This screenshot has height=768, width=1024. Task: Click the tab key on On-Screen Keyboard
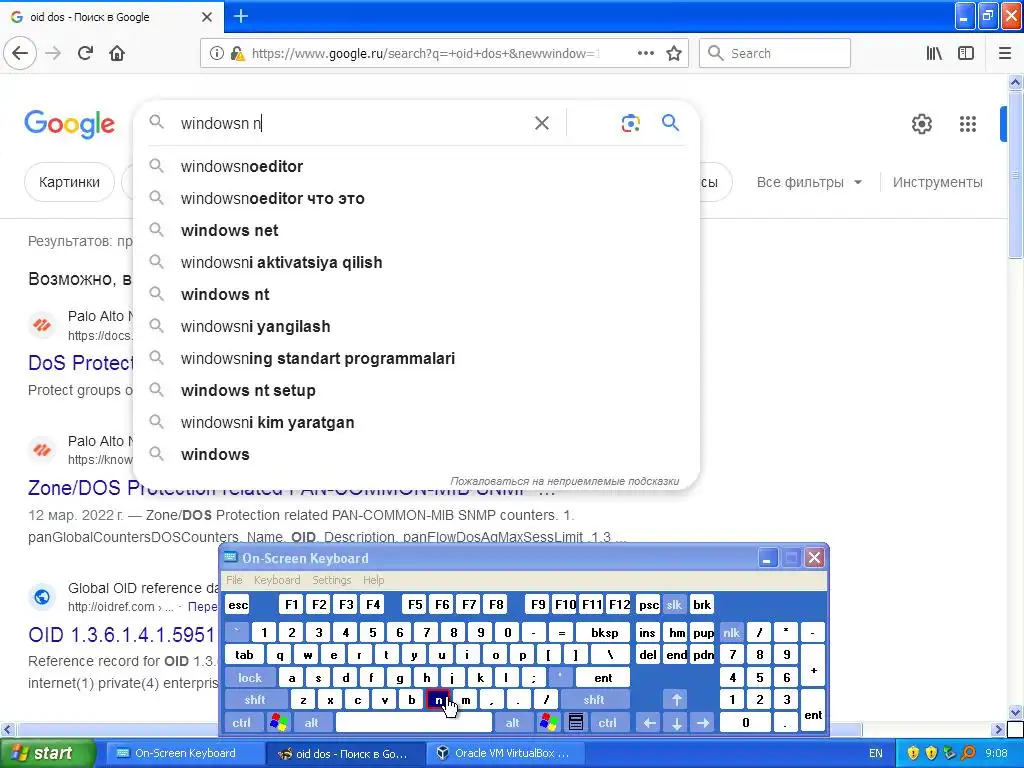pos(244,655)
